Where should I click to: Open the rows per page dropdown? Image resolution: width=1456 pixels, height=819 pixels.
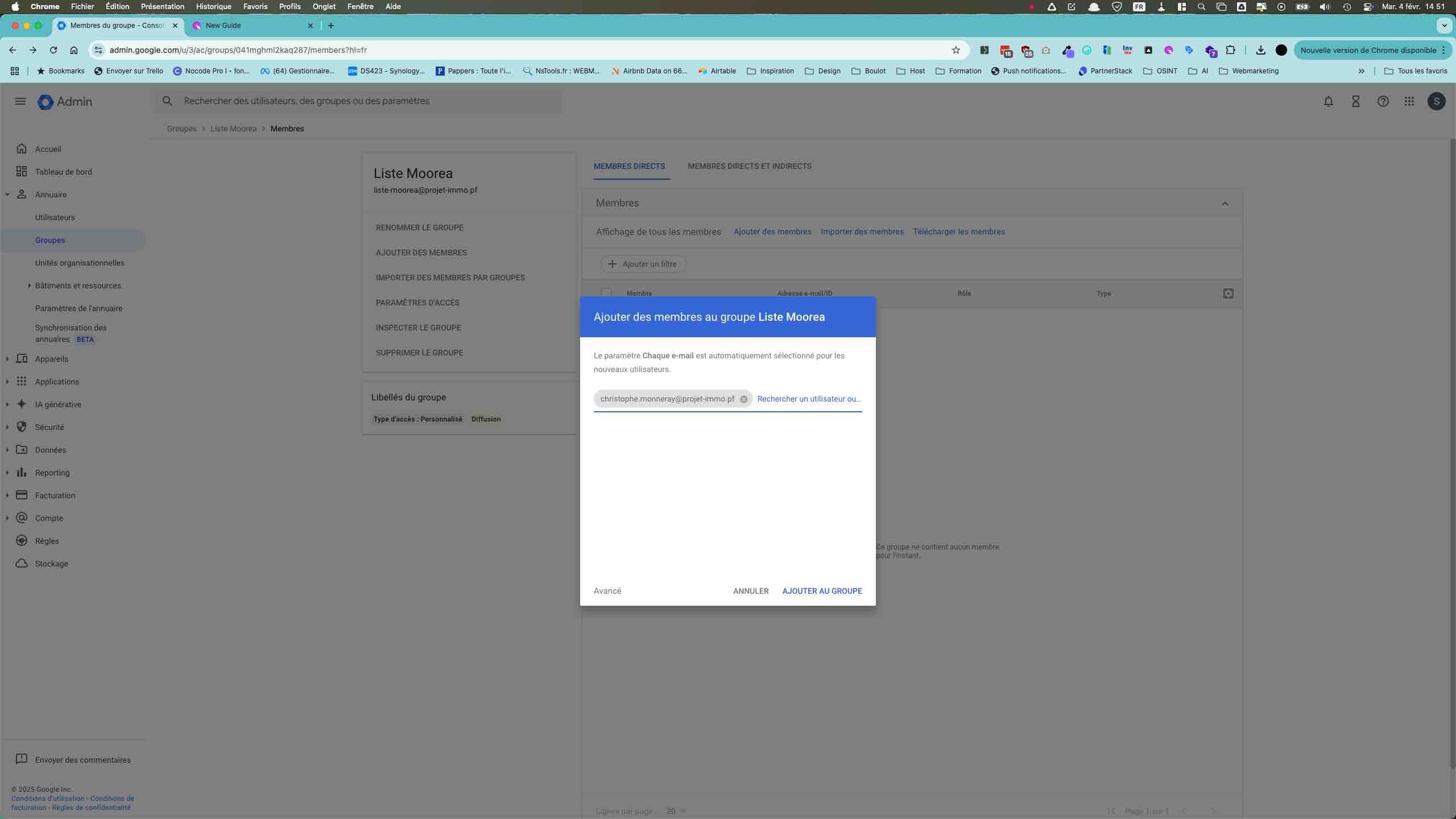(x=676, y=811)
